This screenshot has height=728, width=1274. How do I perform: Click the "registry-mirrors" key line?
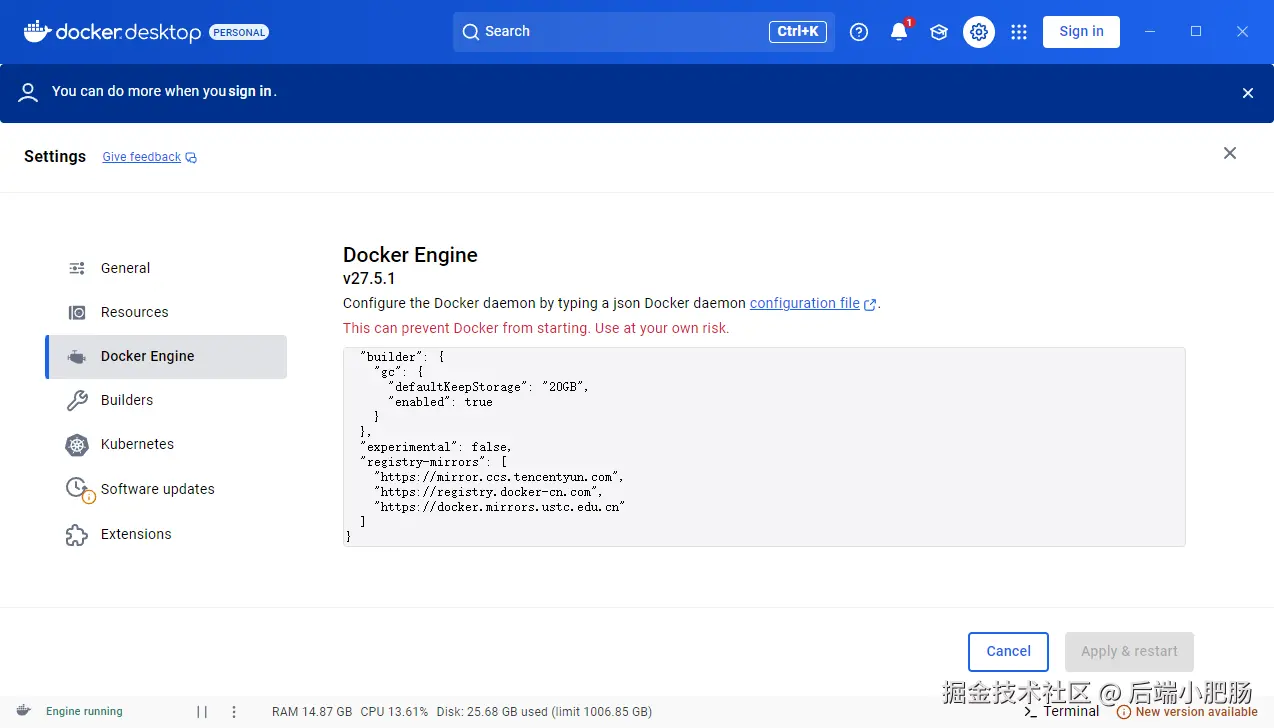(x=434, y=462)
